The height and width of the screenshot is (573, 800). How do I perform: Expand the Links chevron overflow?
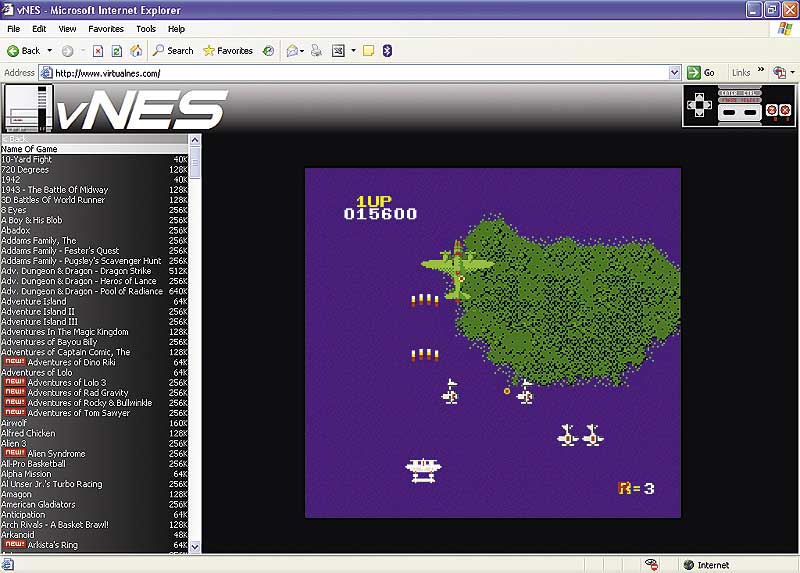(x=761, y=70)
